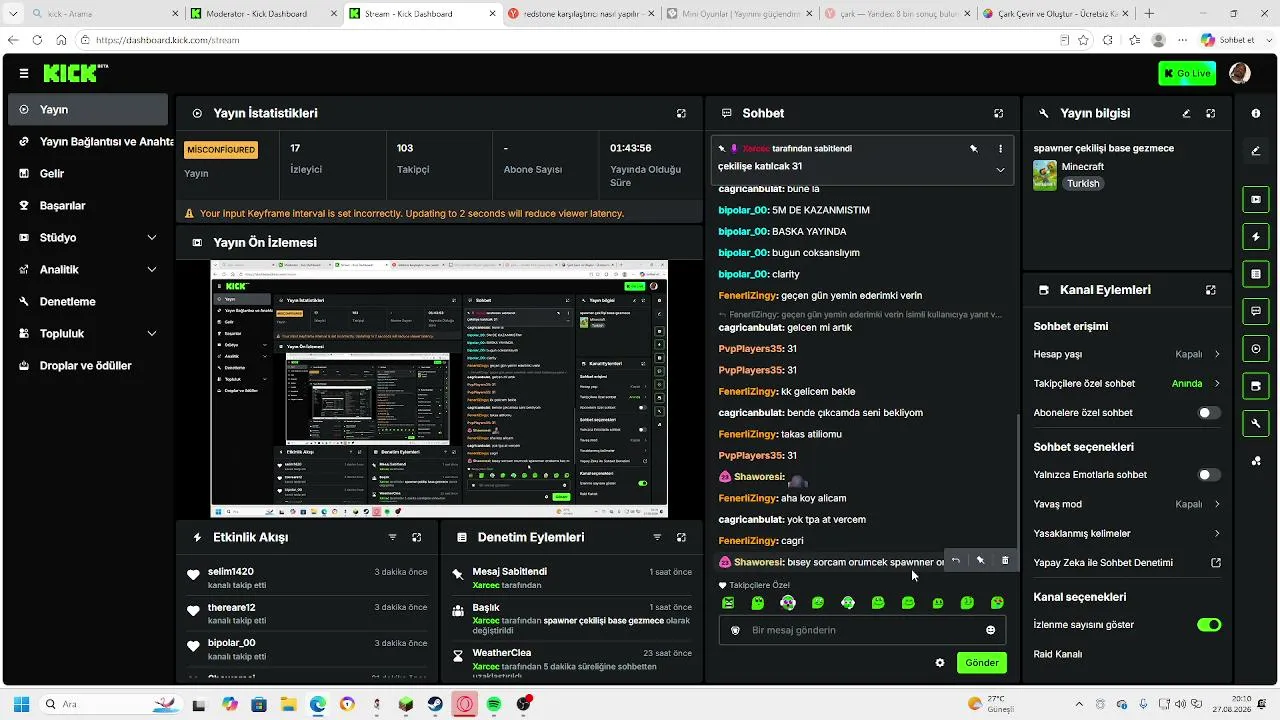Toggle the chat bubble widget icon in the right sidebar

[1256, 311]
